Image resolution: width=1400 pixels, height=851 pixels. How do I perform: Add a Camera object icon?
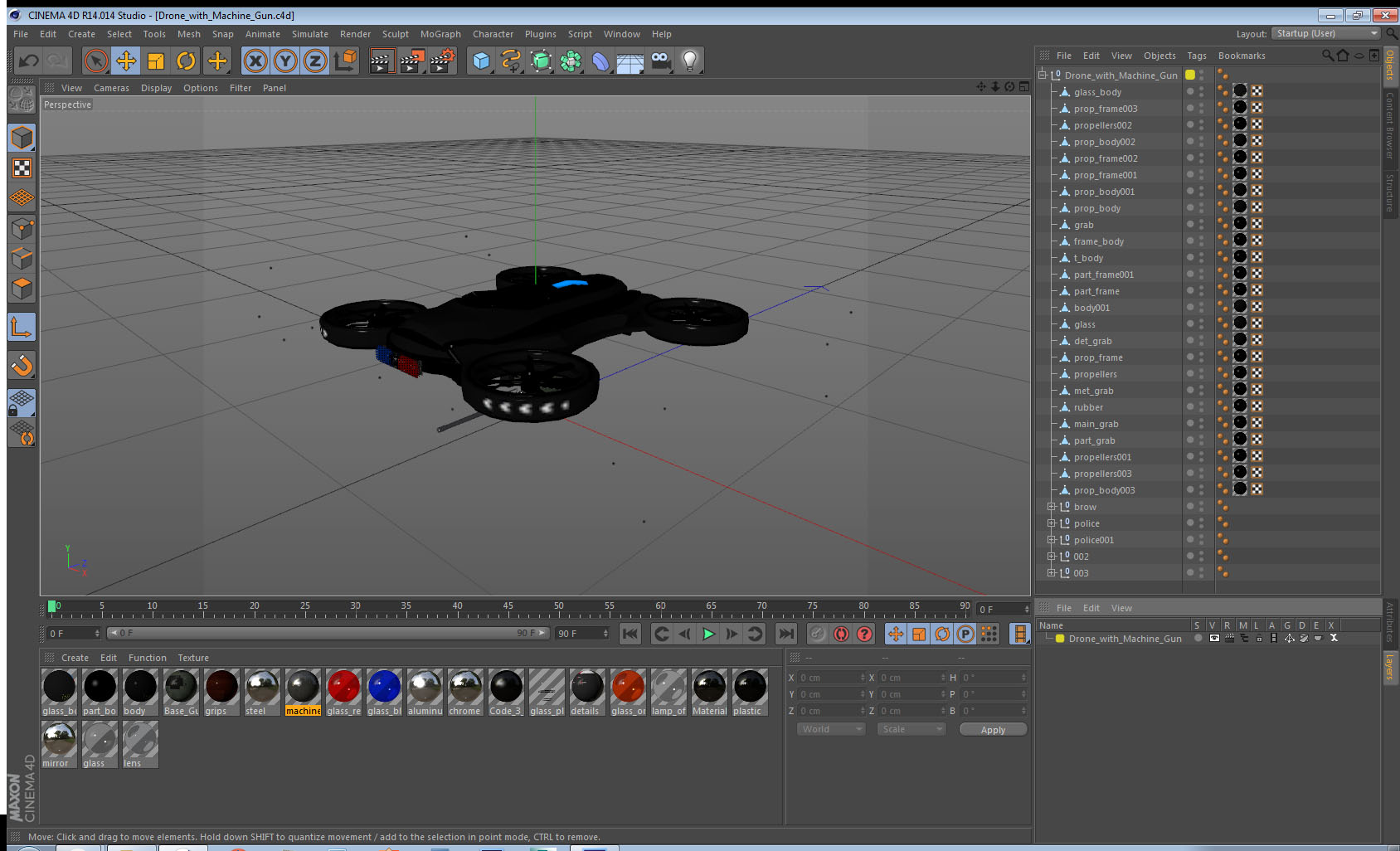[660, 61]
